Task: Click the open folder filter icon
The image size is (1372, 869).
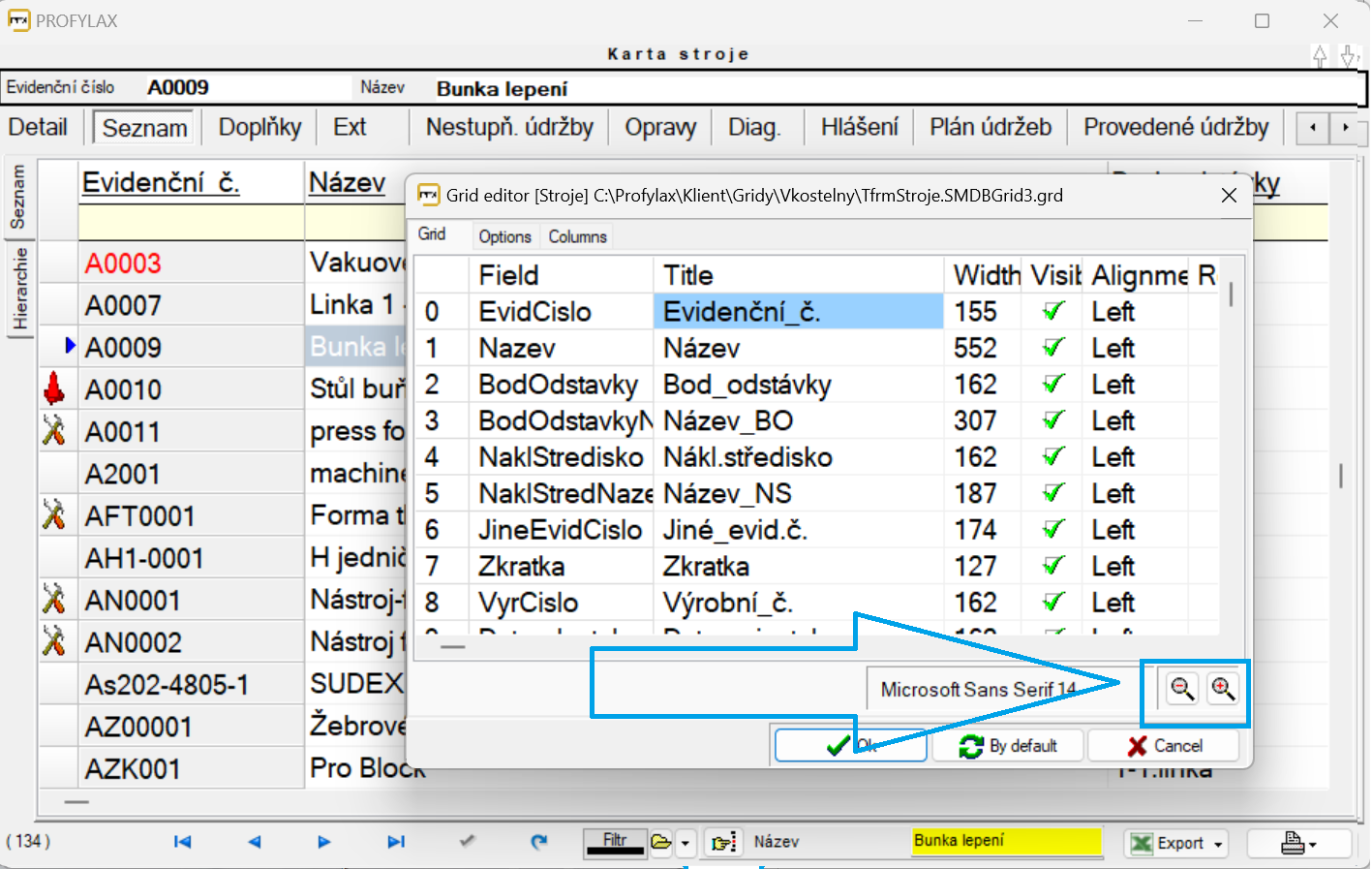Action: coord(661,842)
